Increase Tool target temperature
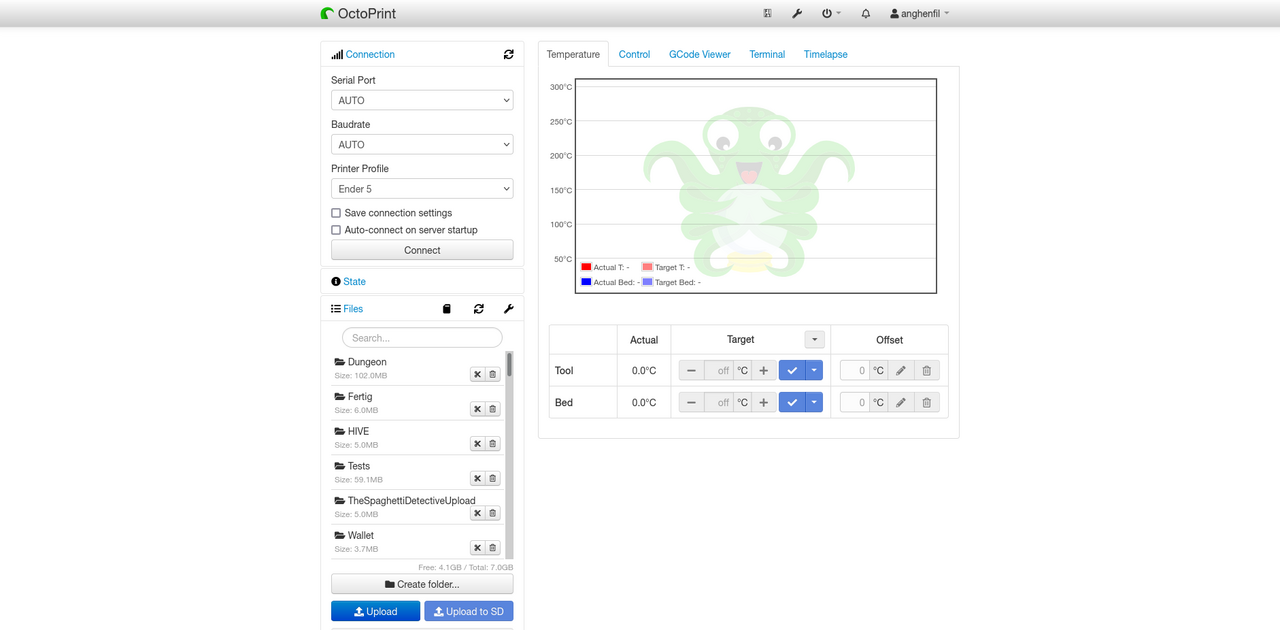1280x630 pixels. coord(764,371)
